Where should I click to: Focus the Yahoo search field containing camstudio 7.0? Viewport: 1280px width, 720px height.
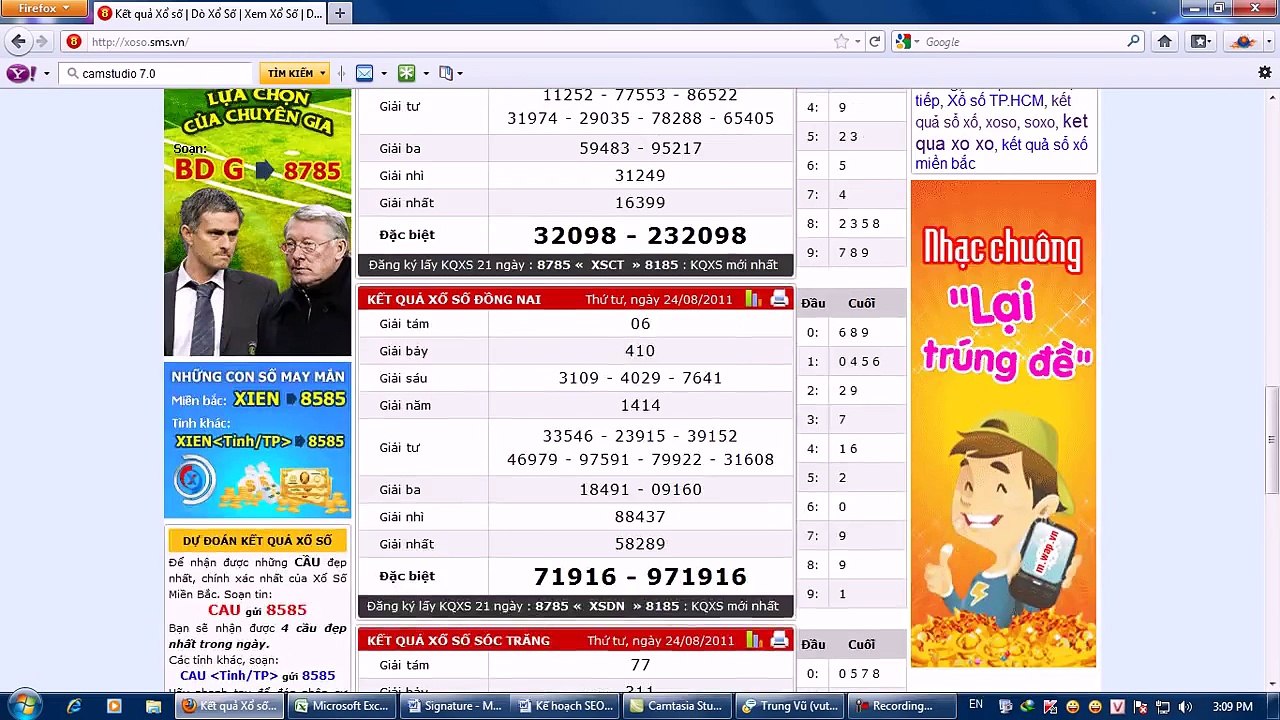(x=157, y=73)
